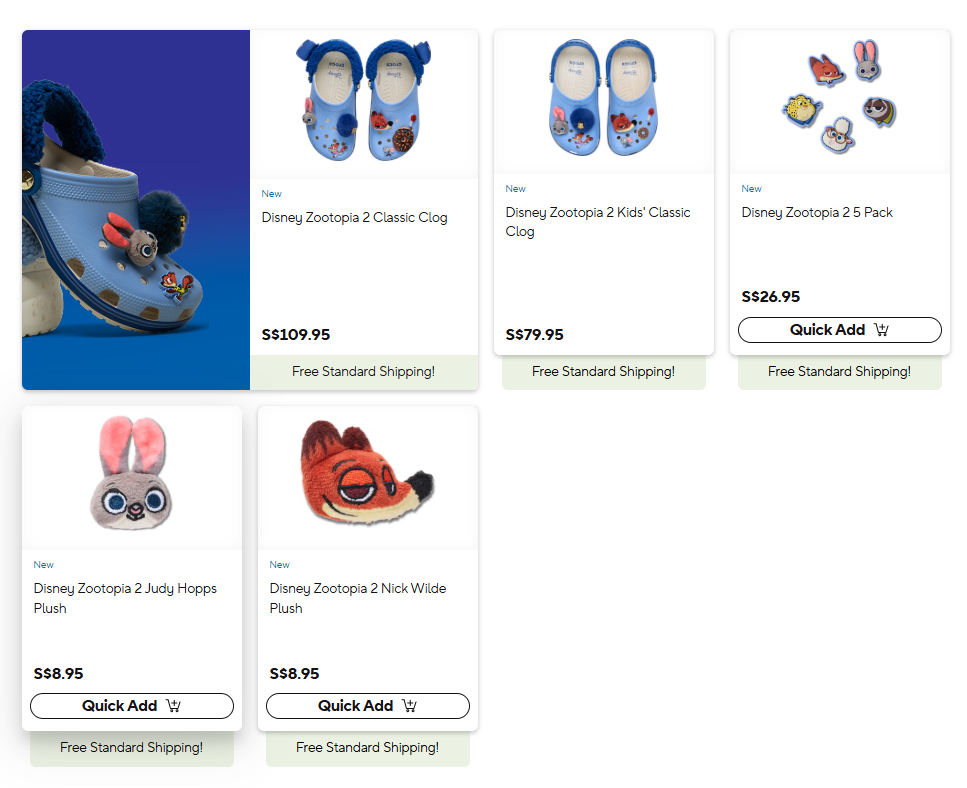The image size is (967, 788).
Task: Quick Add the Judy Hopps Plush
Action: [x=132, y=706]
